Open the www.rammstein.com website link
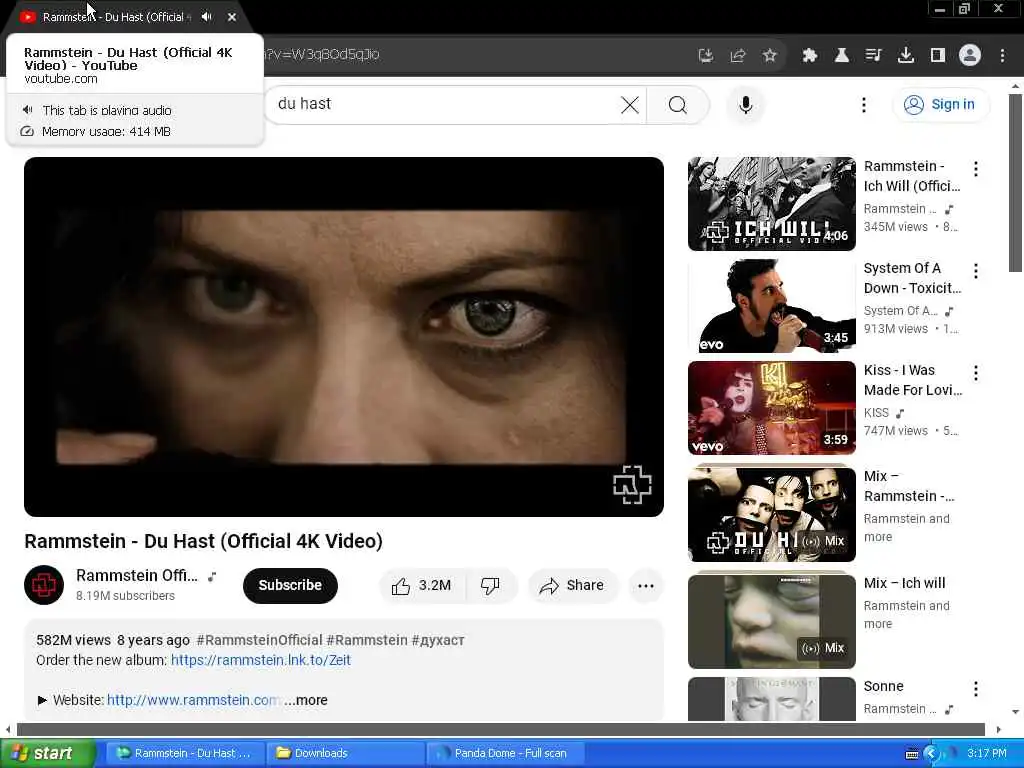The width and height of the screenshot is (1024, 768). pos(193,700)
